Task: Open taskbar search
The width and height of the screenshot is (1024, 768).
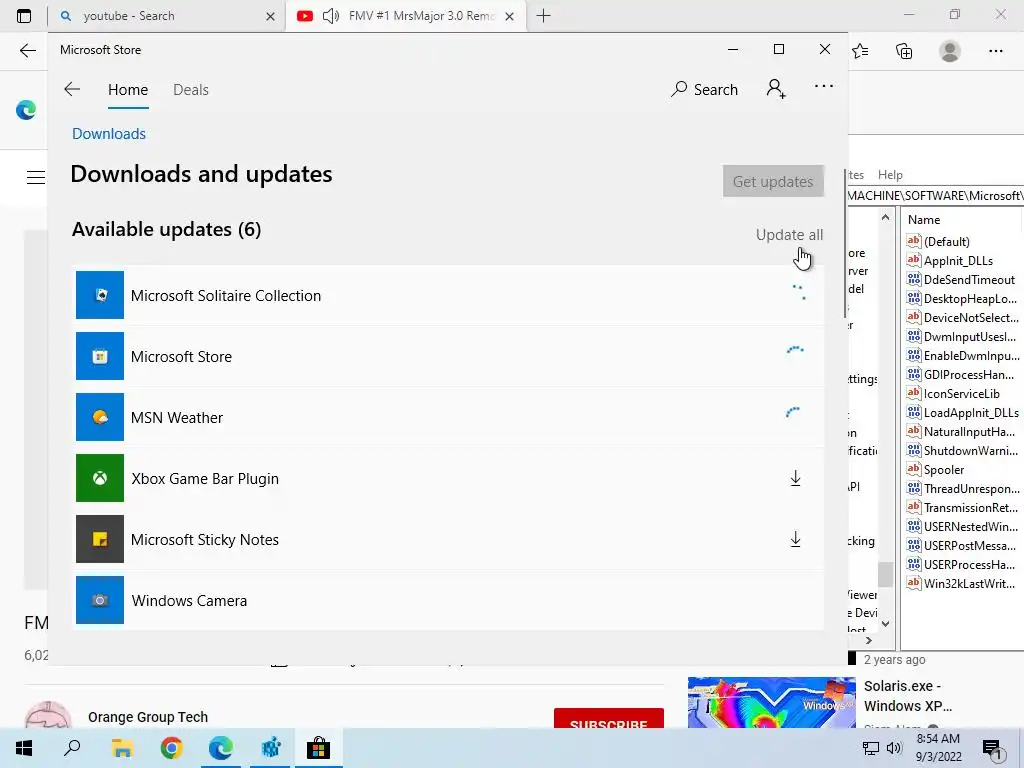Action: (72, 748)
